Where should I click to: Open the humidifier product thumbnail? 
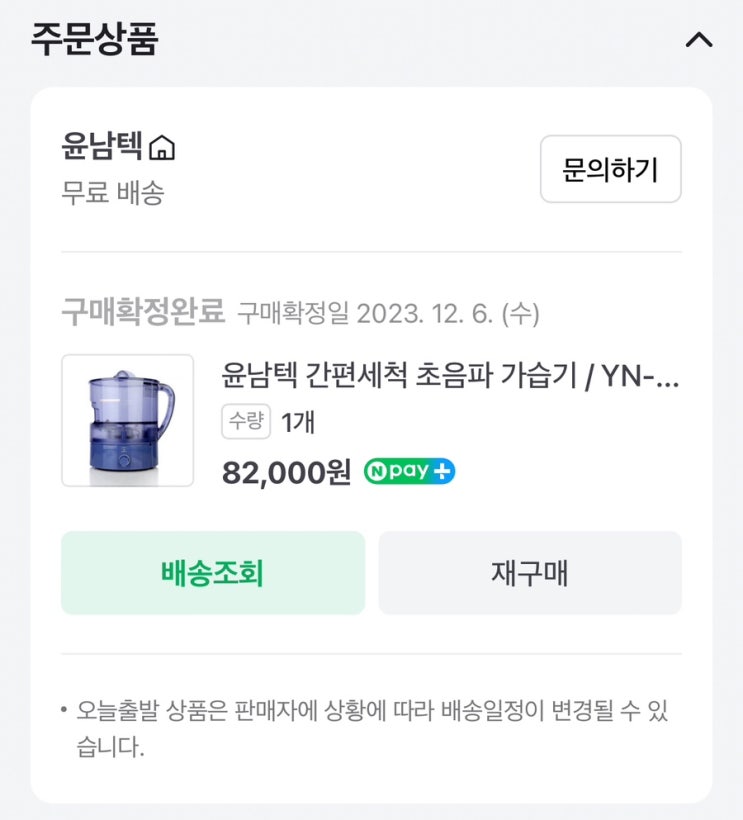tap(127, 420)
